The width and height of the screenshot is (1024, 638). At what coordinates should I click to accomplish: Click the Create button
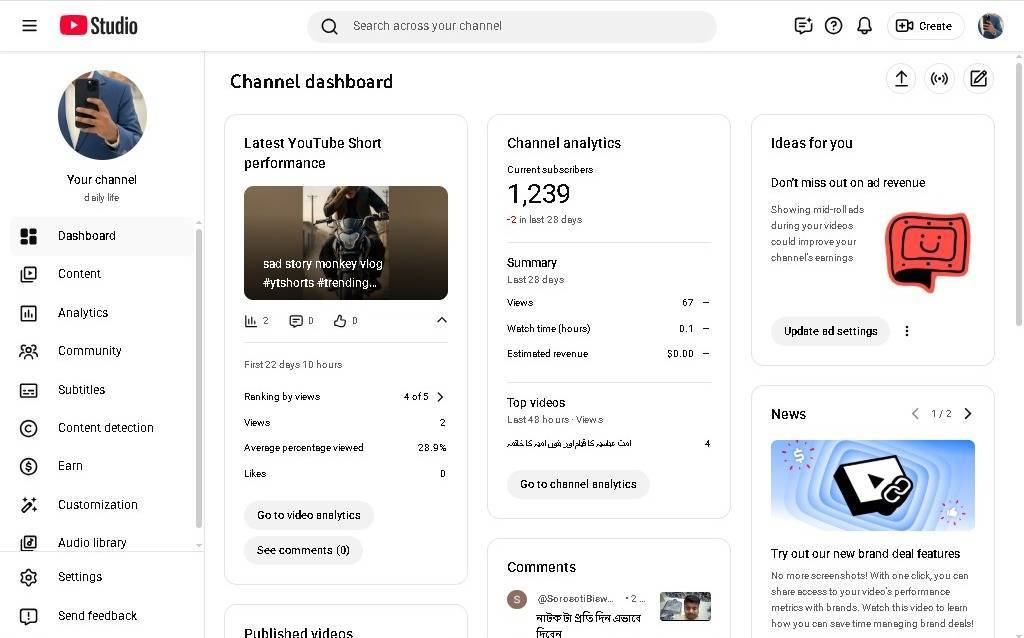coord(925,26)
